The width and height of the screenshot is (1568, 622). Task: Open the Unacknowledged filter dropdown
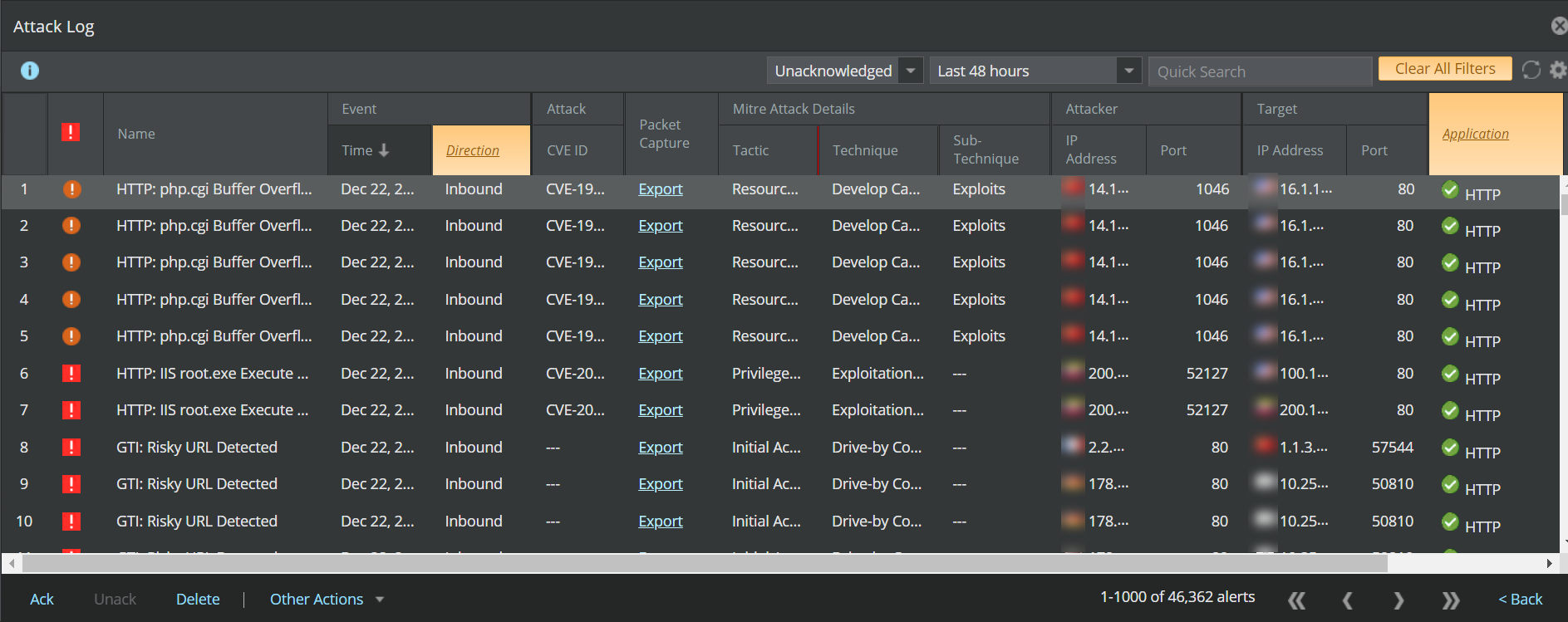[x=845, y=71]
